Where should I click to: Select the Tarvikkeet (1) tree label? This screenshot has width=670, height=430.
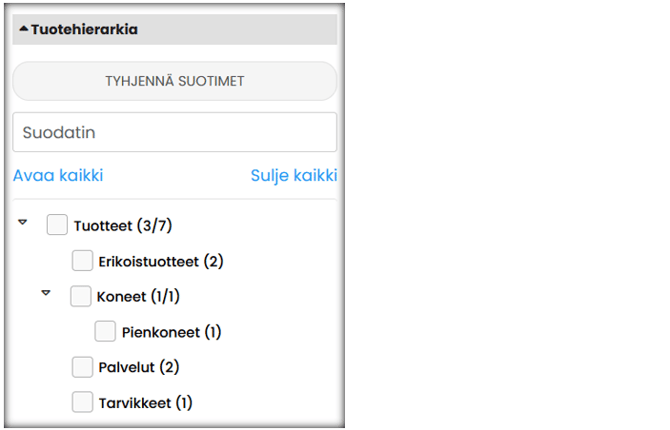145,403
